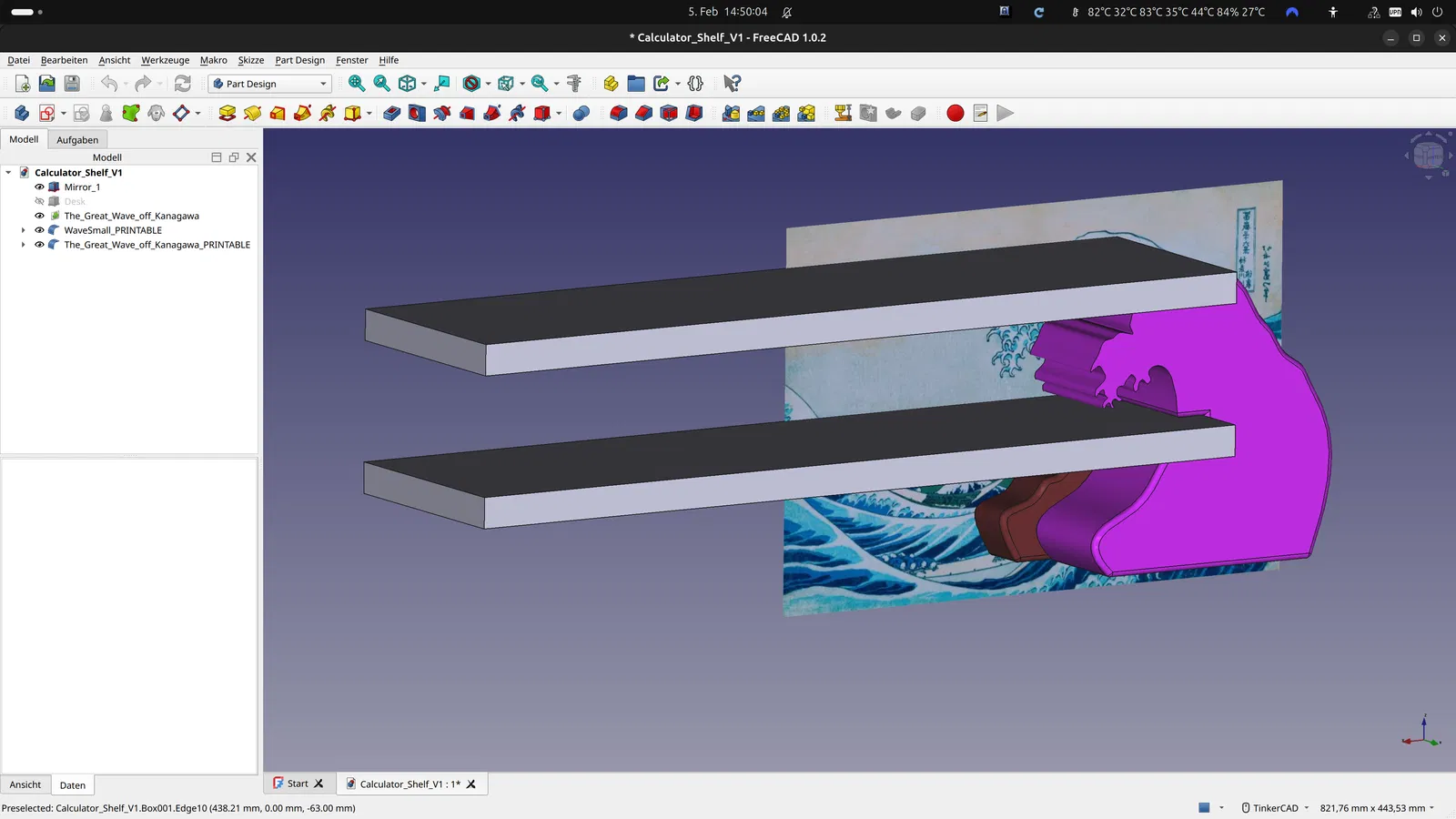
Task: Click the Boolean operation icon
Action: [x=581, y=113]
